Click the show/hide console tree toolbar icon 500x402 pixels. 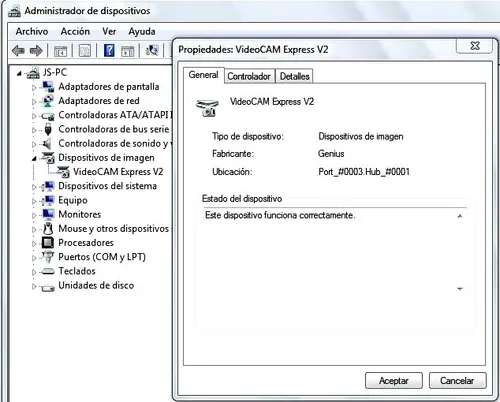[x=60, y=51]
